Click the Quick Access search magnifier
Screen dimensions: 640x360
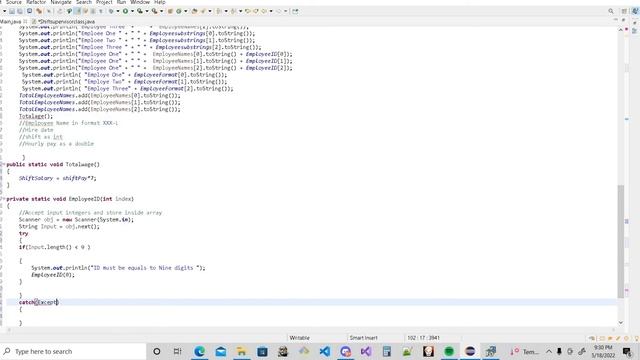tap(611, 11)
